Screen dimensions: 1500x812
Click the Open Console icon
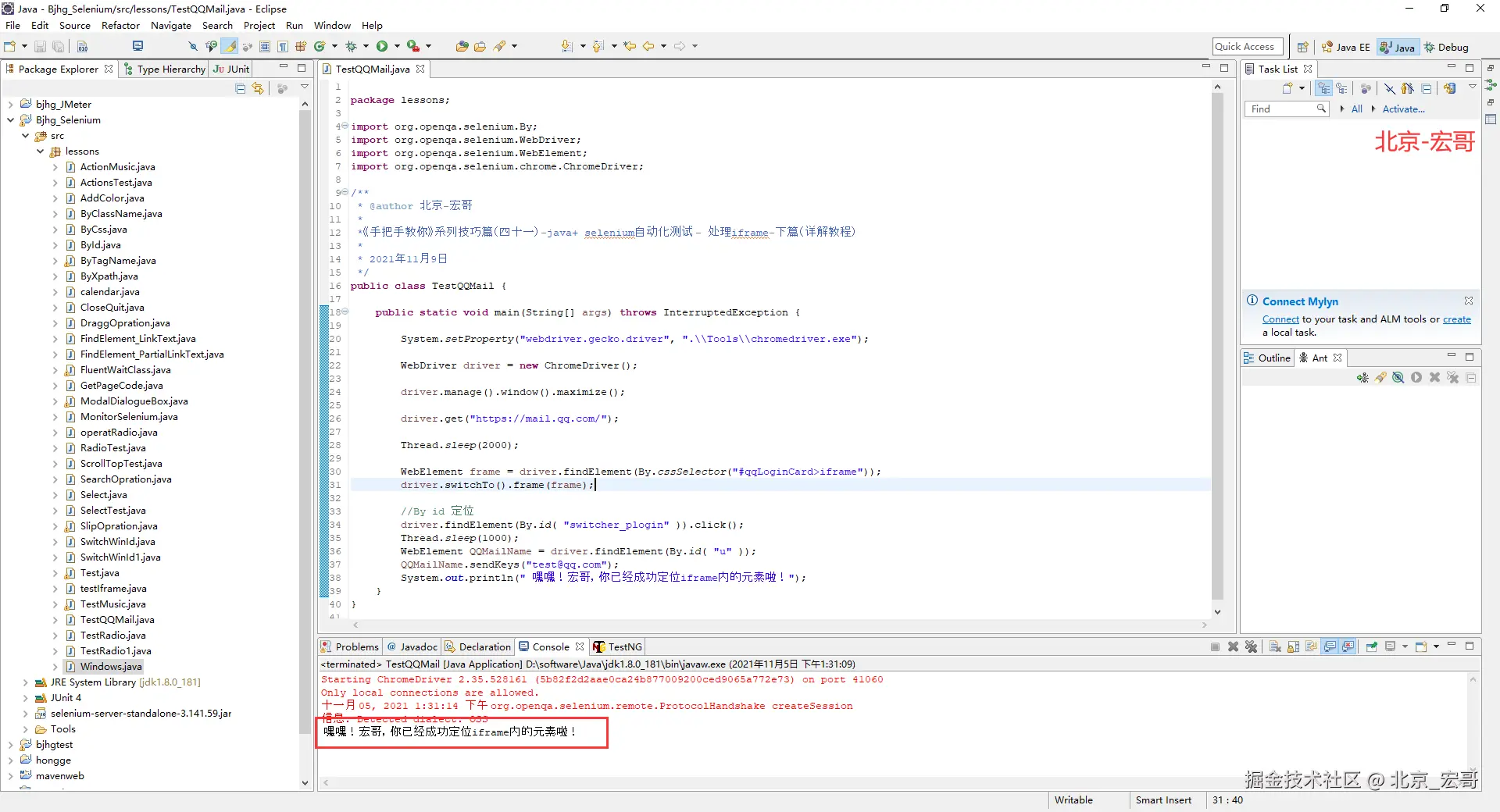(x=1421, y=646)
